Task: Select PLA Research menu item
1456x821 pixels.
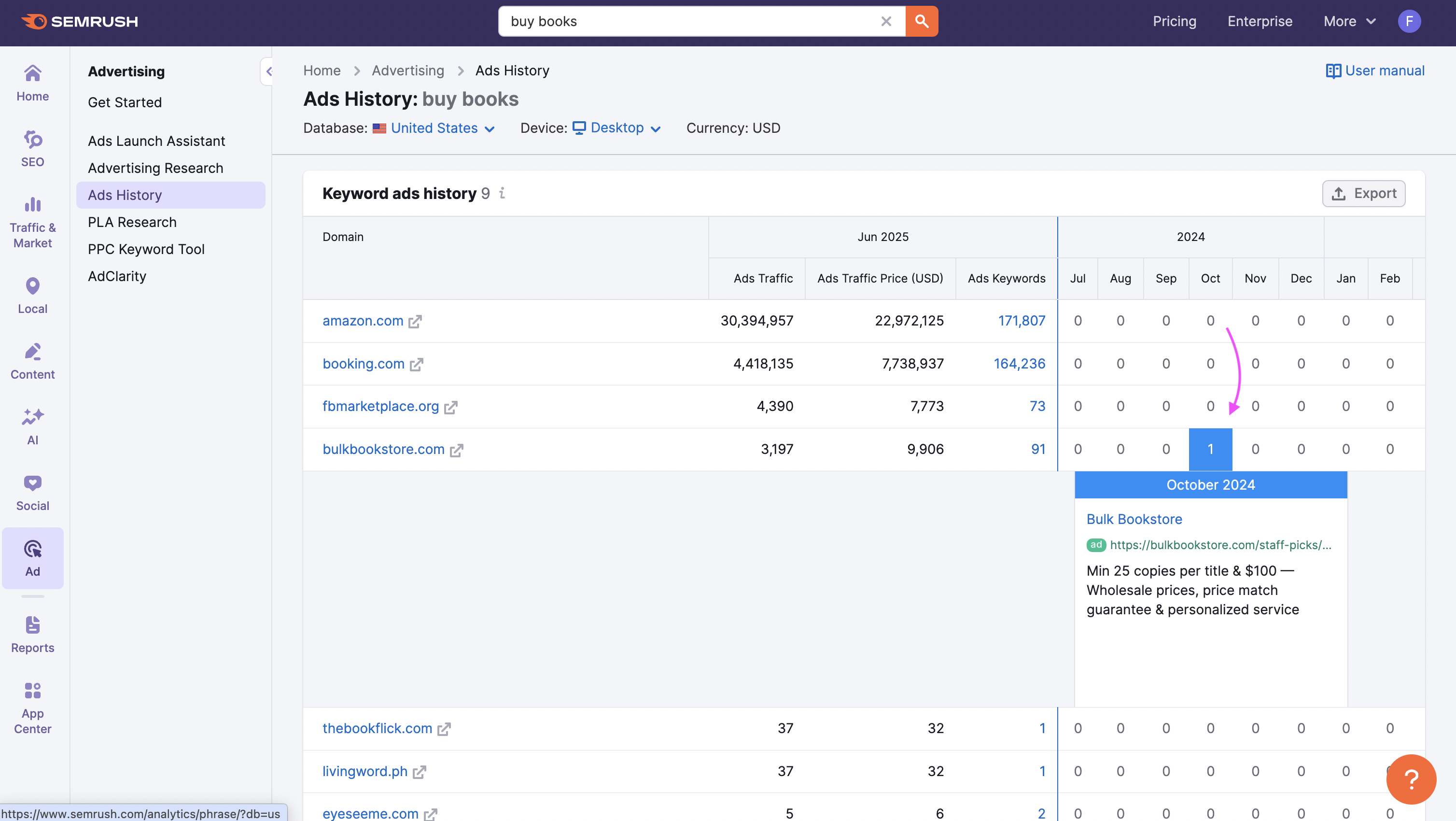Action: coord(132,222)
